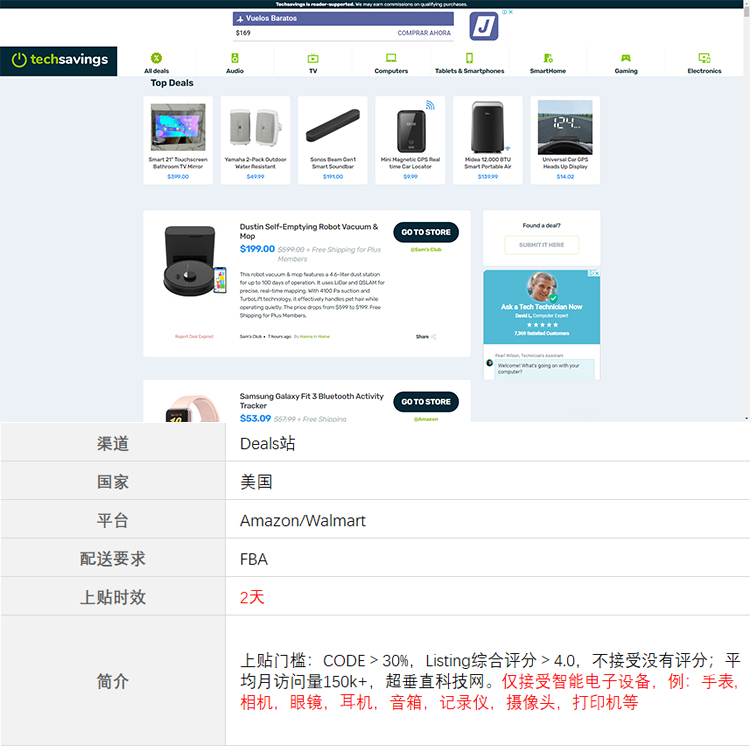Close the Vuelos Baratos ad banner
Image resolution: width=750 pixels, height=746 pixels.
(511, 12)
